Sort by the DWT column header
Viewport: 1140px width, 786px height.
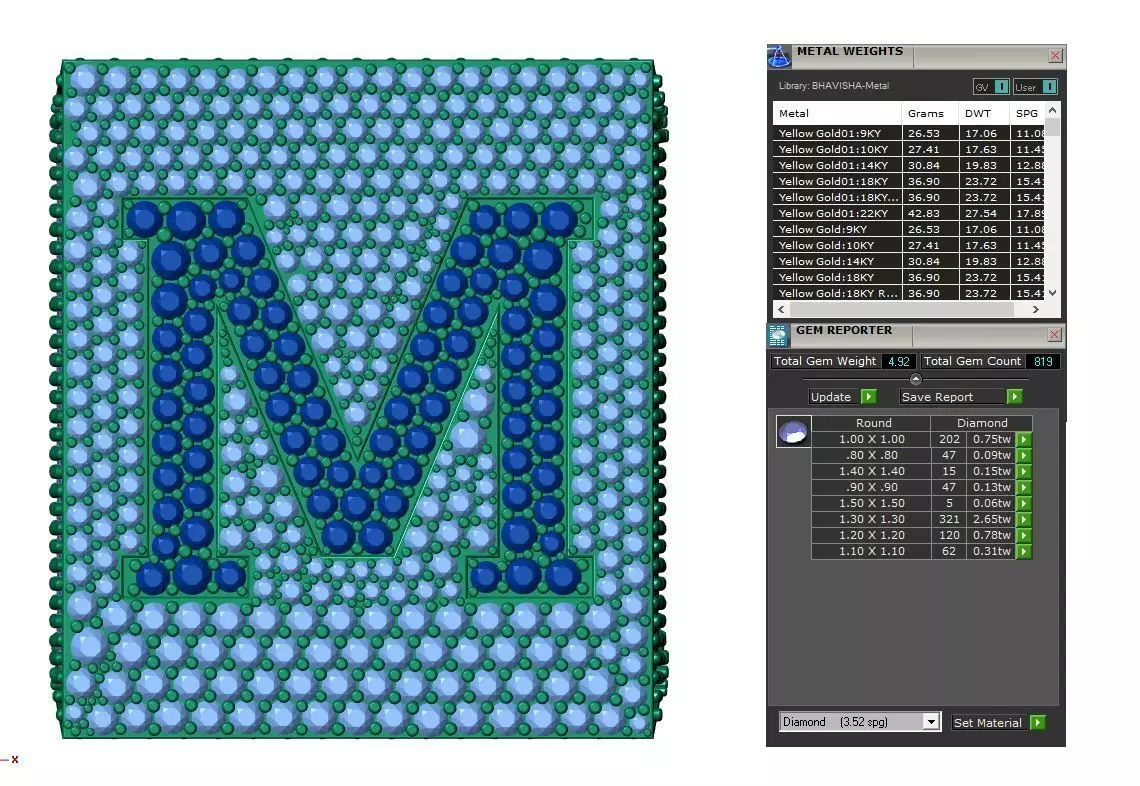984,113
